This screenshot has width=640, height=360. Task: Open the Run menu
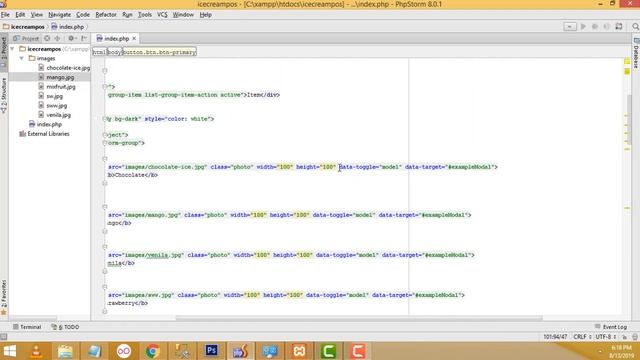point(127,15)
